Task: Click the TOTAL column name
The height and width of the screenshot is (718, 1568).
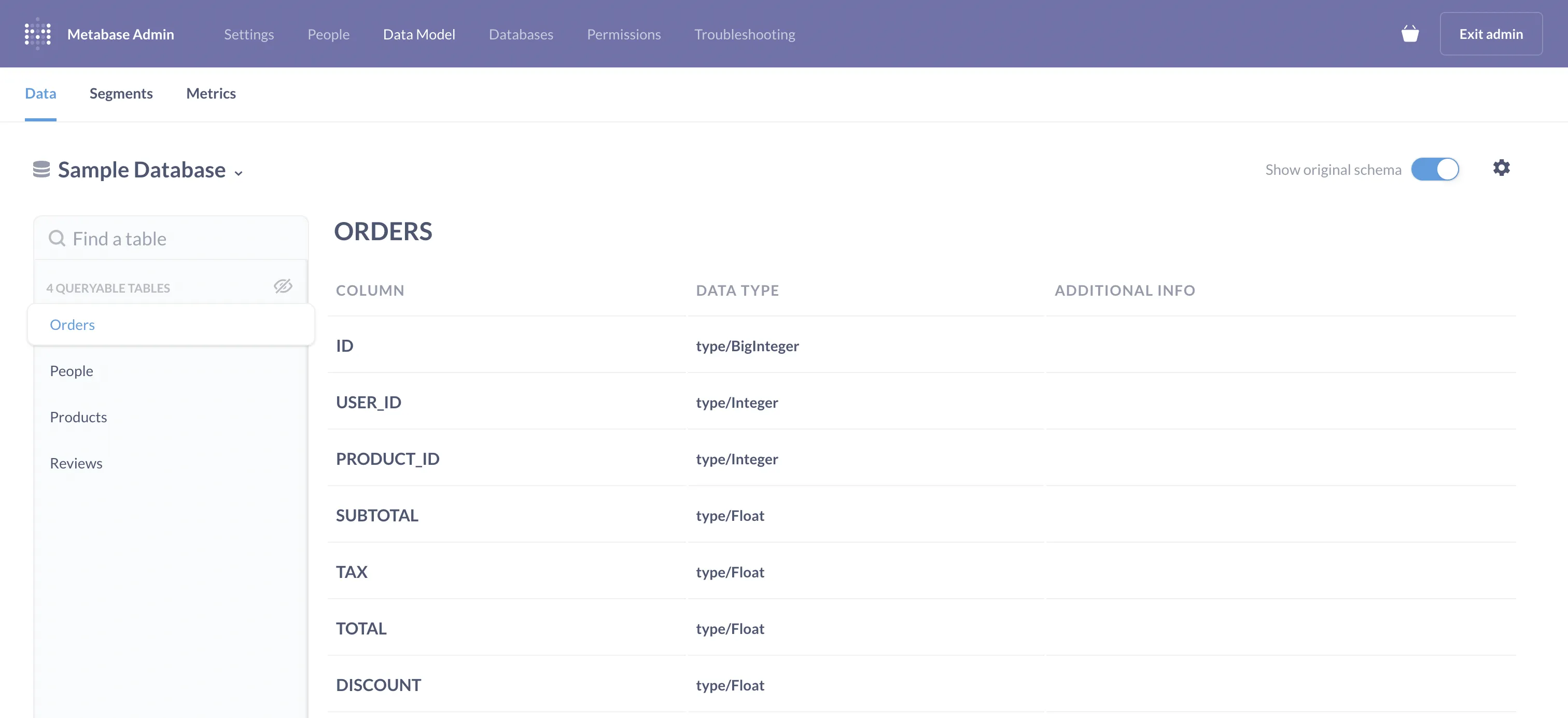Action: 361,629
